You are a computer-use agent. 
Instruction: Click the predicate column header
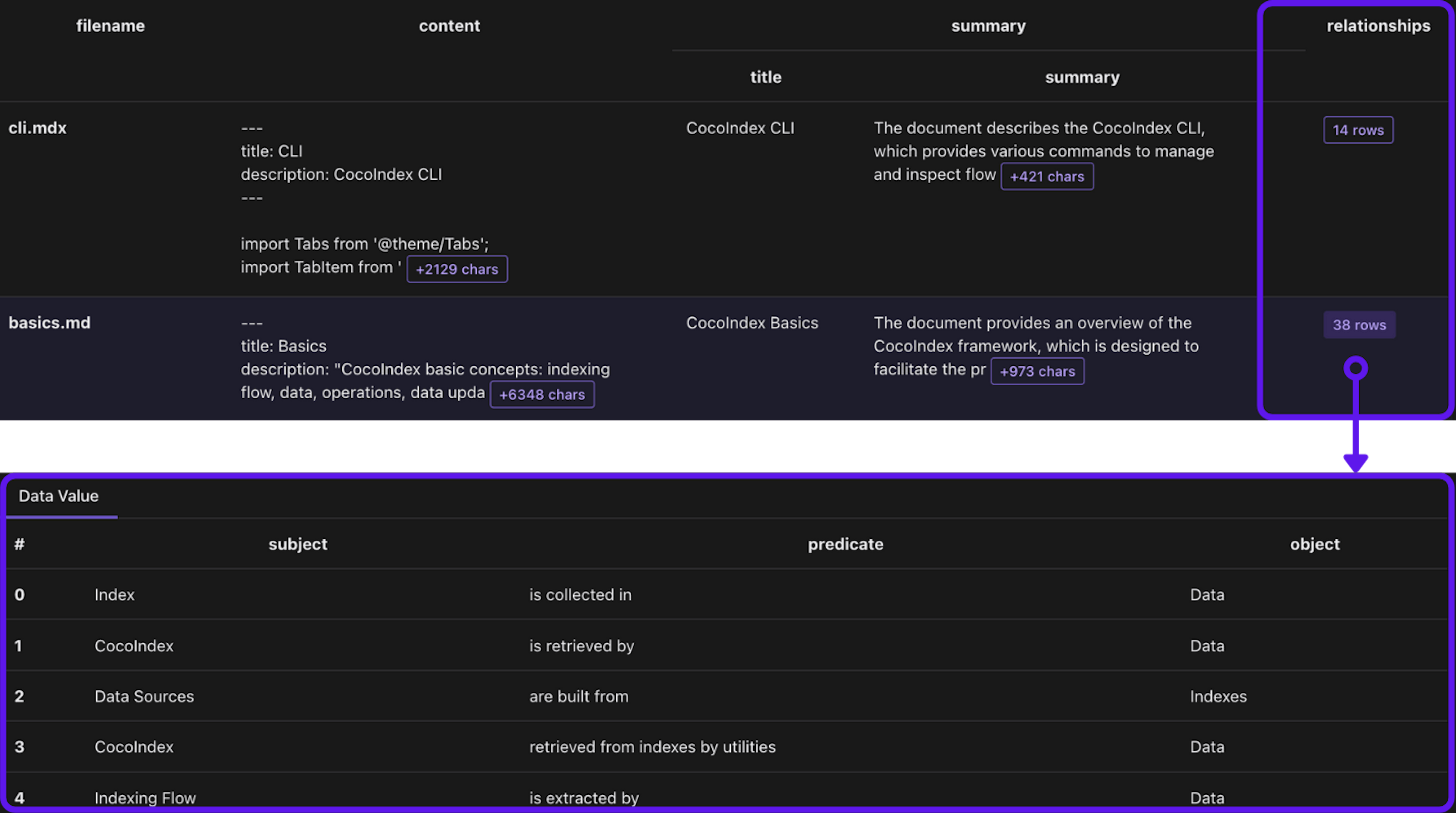coord(845,544)
